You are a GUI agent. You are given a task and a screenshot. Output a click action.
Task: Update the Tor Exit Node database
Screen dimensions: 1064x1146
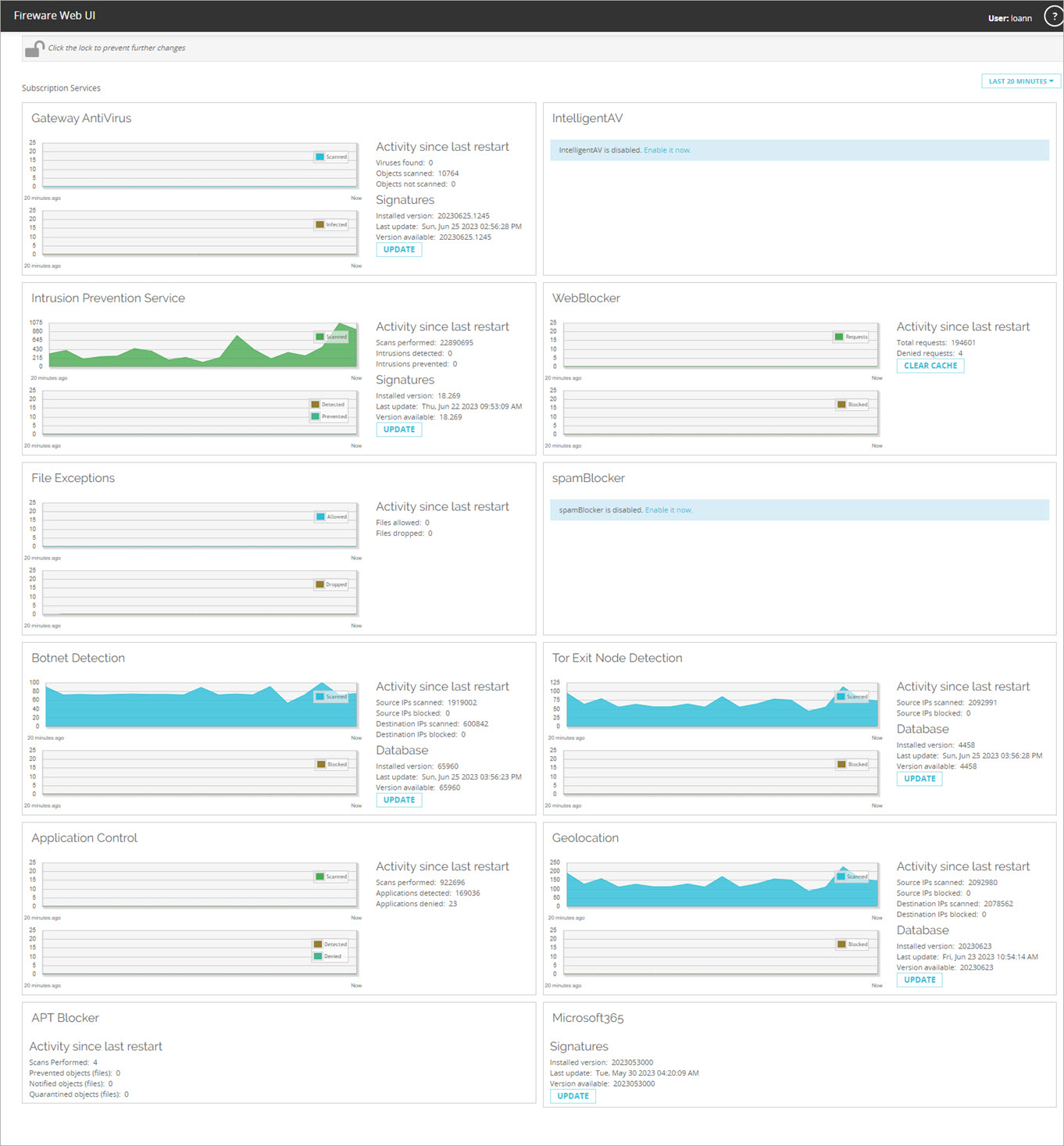point(919,779)
